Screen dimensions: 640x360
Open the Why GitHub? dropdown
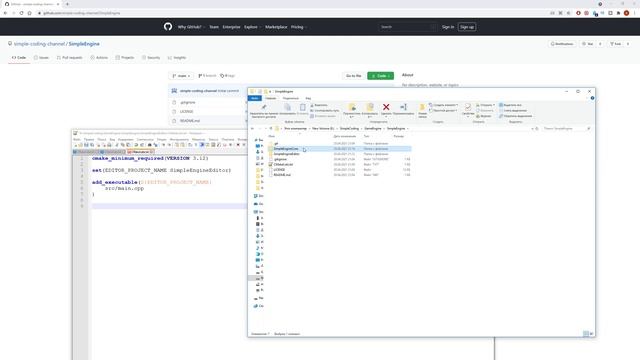191,27
